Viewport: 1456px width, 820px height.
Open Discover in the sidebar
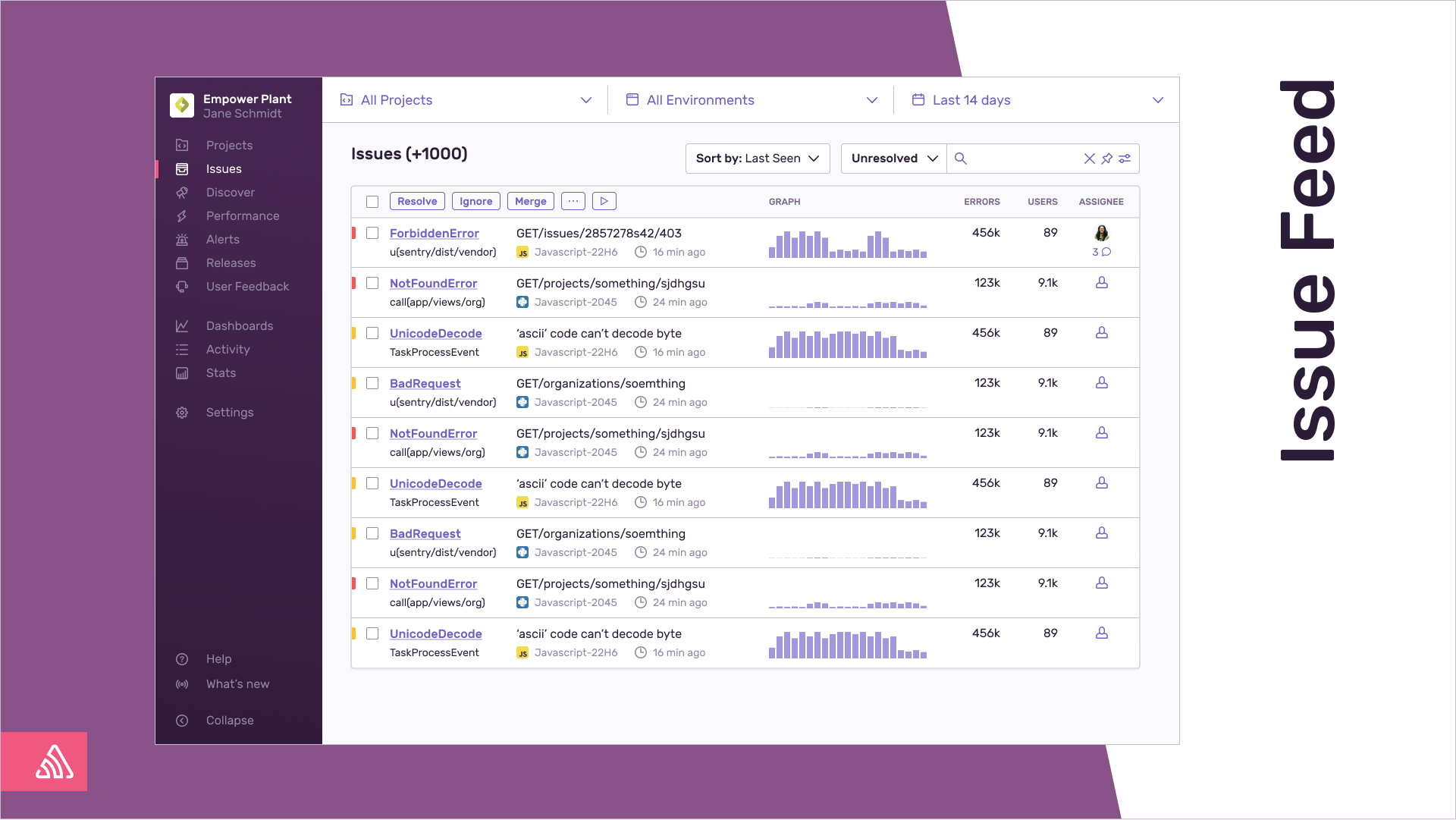tap(230, 193)
